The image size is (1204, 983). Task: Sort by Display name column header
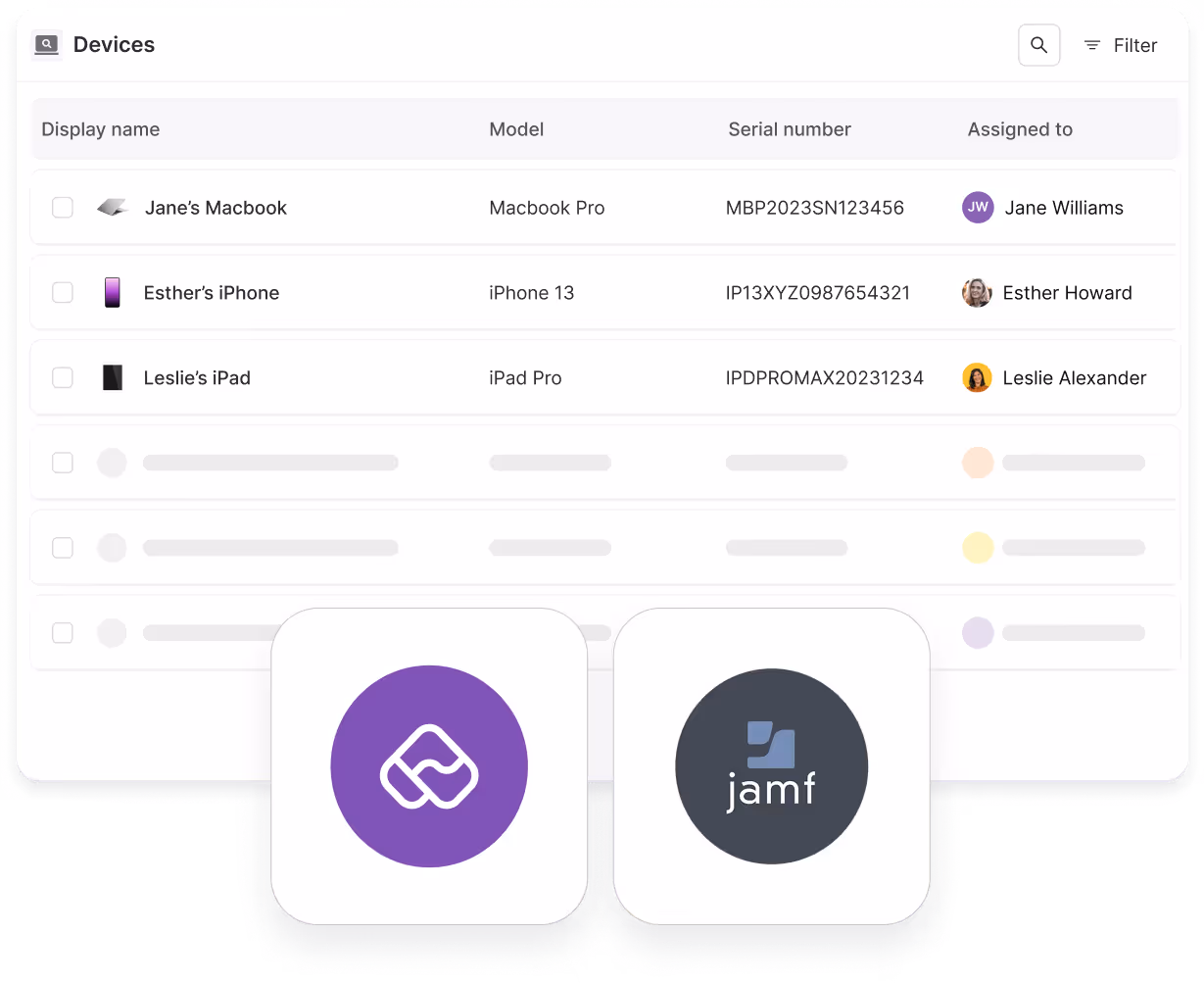coord(100,129)
